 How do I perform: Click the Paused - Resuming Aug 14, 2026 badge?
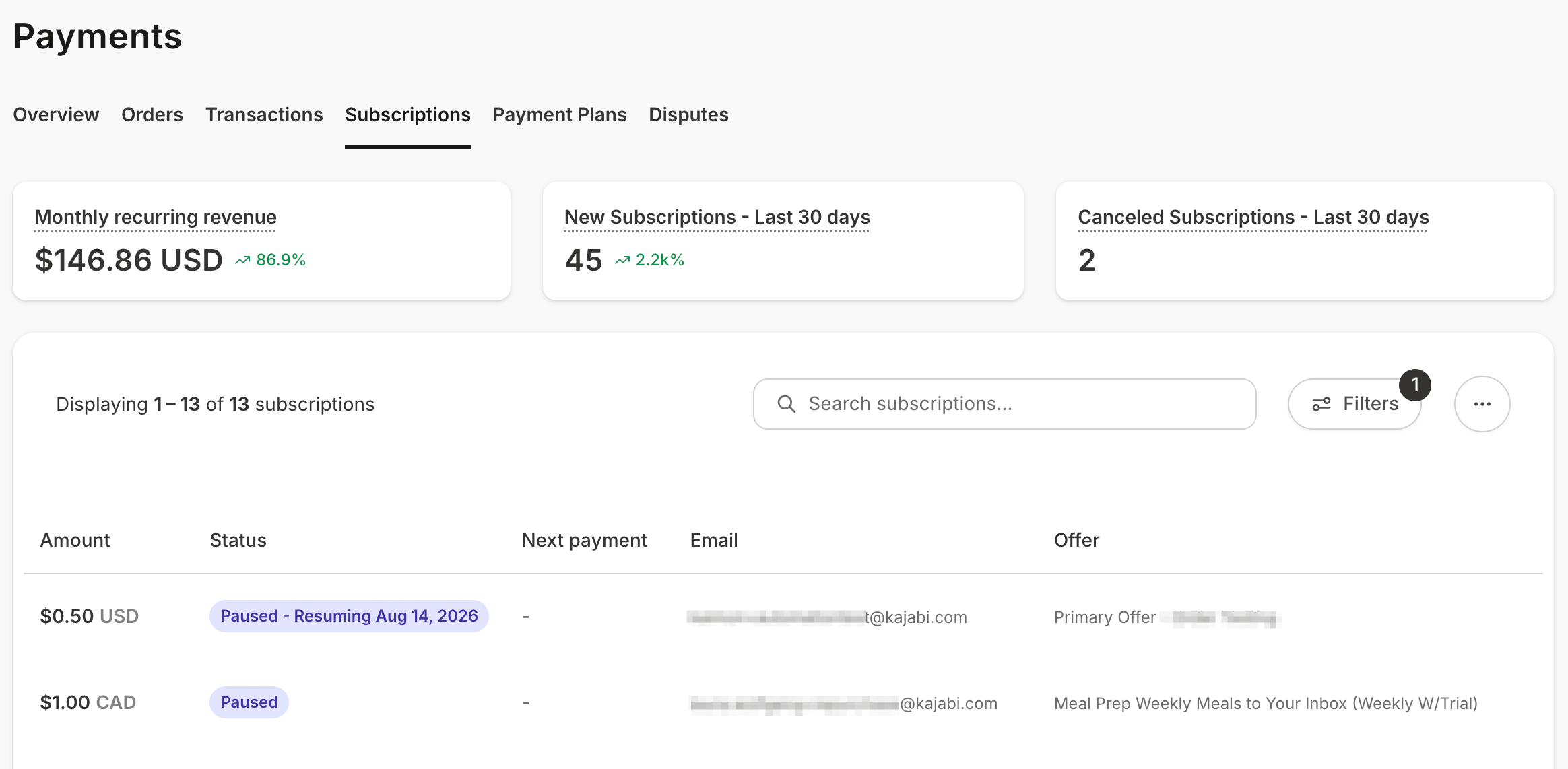[349, 616]
